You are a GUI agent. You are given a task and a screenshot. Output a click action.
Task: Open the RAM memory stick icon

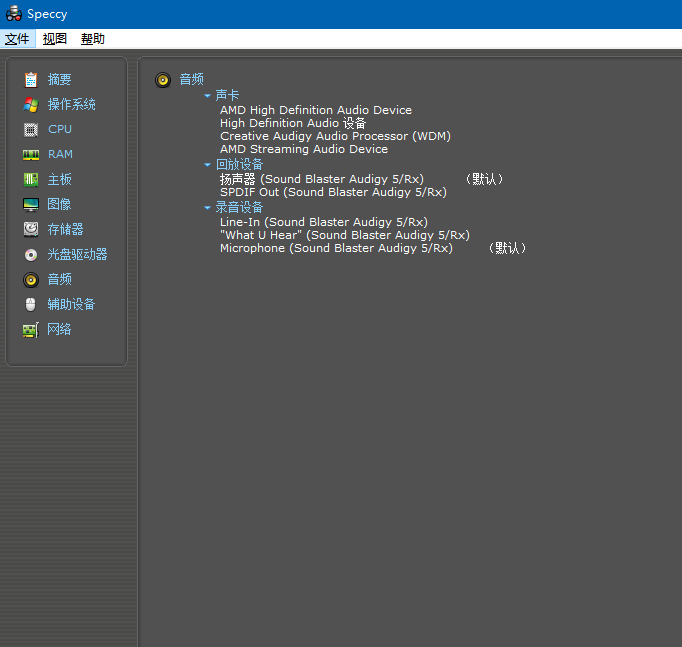tap(31, 154)
